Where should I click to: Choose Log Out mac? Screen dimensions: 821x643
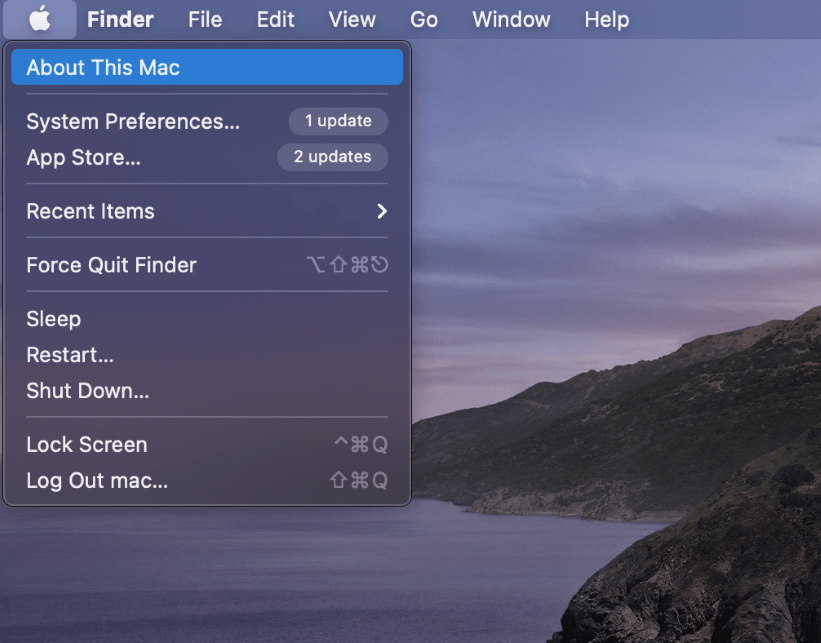(97, 481)
